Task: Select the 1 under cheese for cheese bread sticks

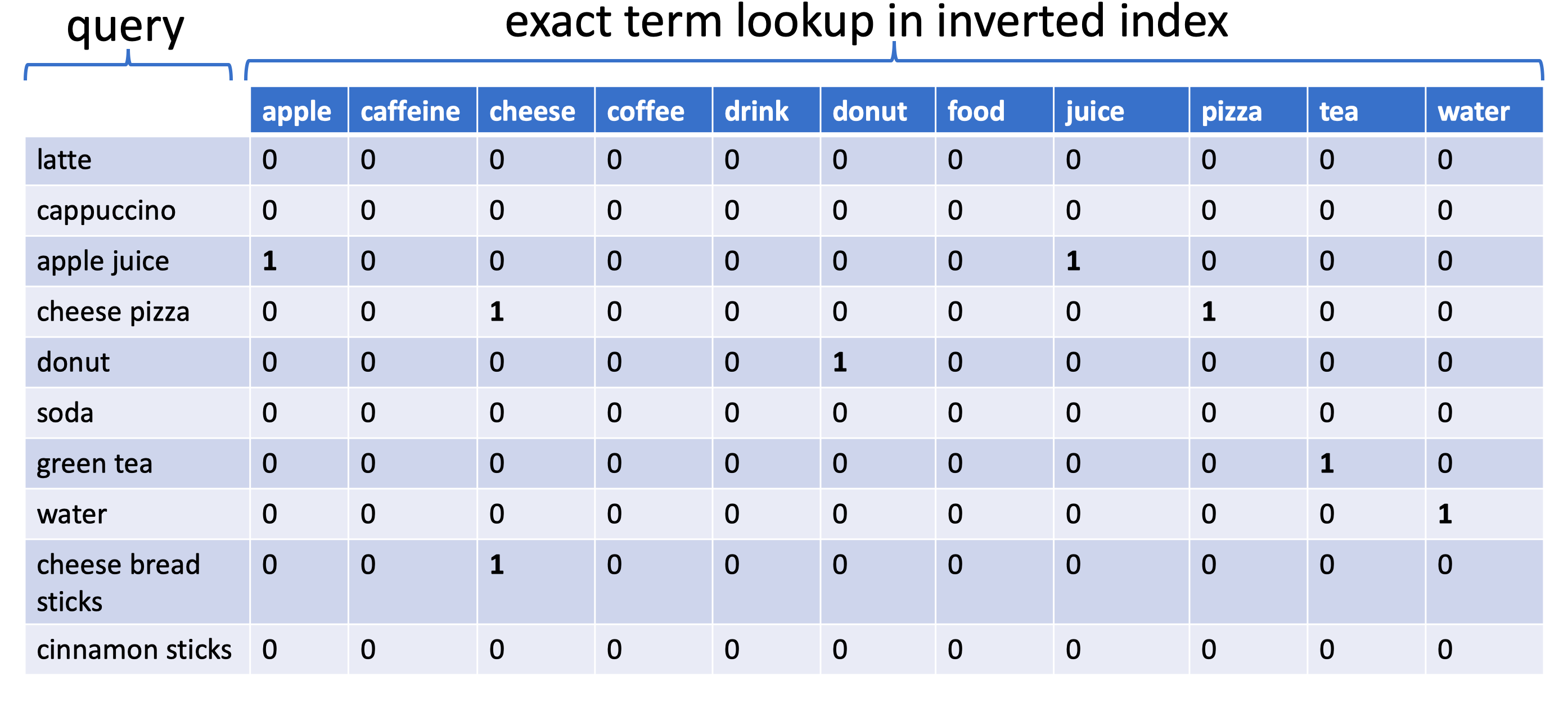Action: [497, 565]
